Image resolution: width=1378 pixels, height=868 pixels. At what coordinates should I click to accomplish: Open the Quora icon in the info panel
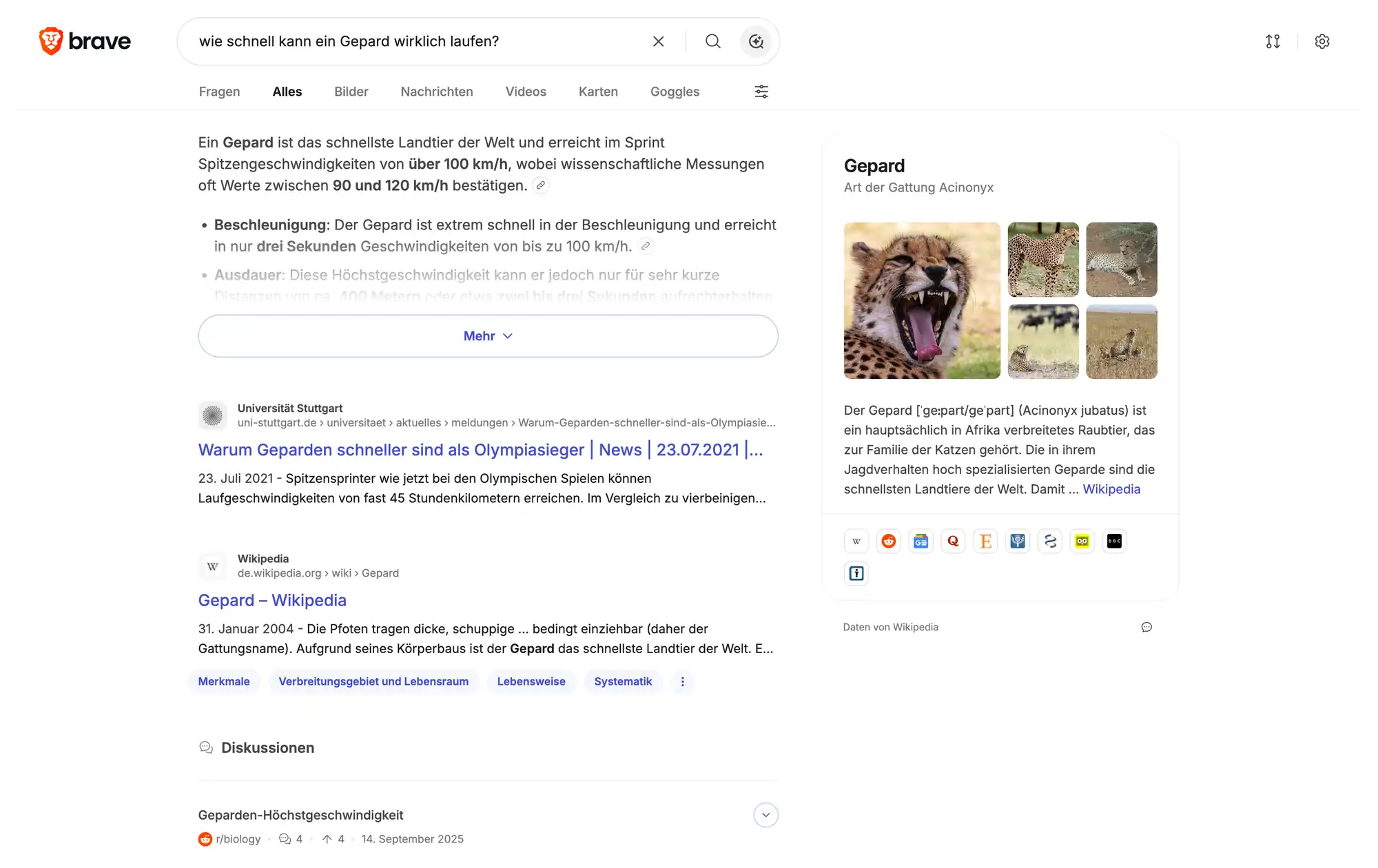(x=953, y=541)
